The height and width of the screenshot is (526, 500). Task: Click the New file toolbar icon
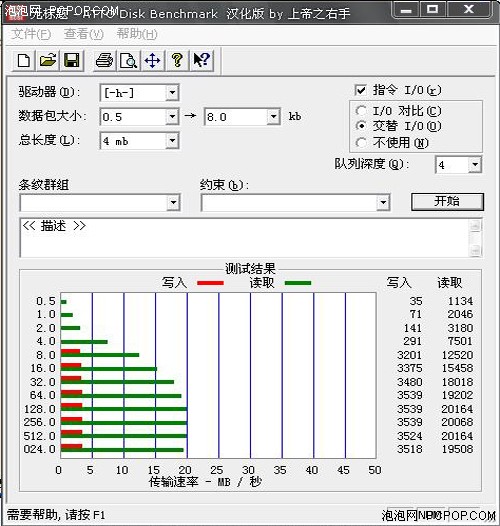click(x=23, y=61)
